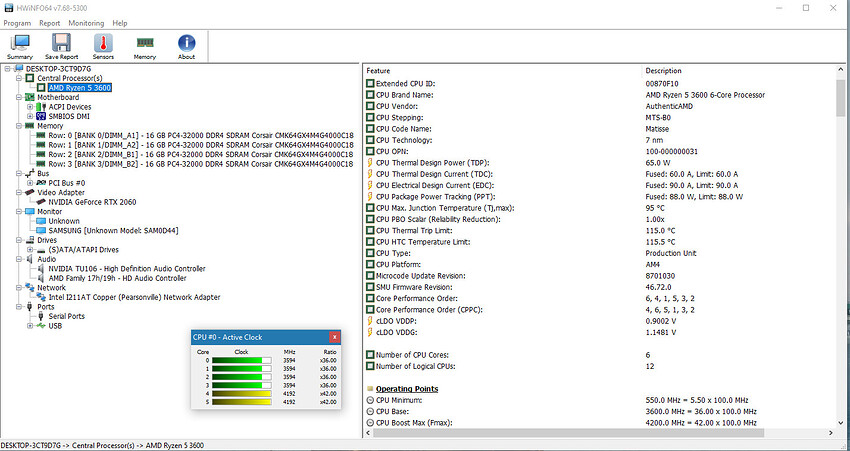Click the Central Processor(s) chip icon
Image resolution: width=850 pixels, height=451 pixels.
pyautogui.click(x=30, y=79)
